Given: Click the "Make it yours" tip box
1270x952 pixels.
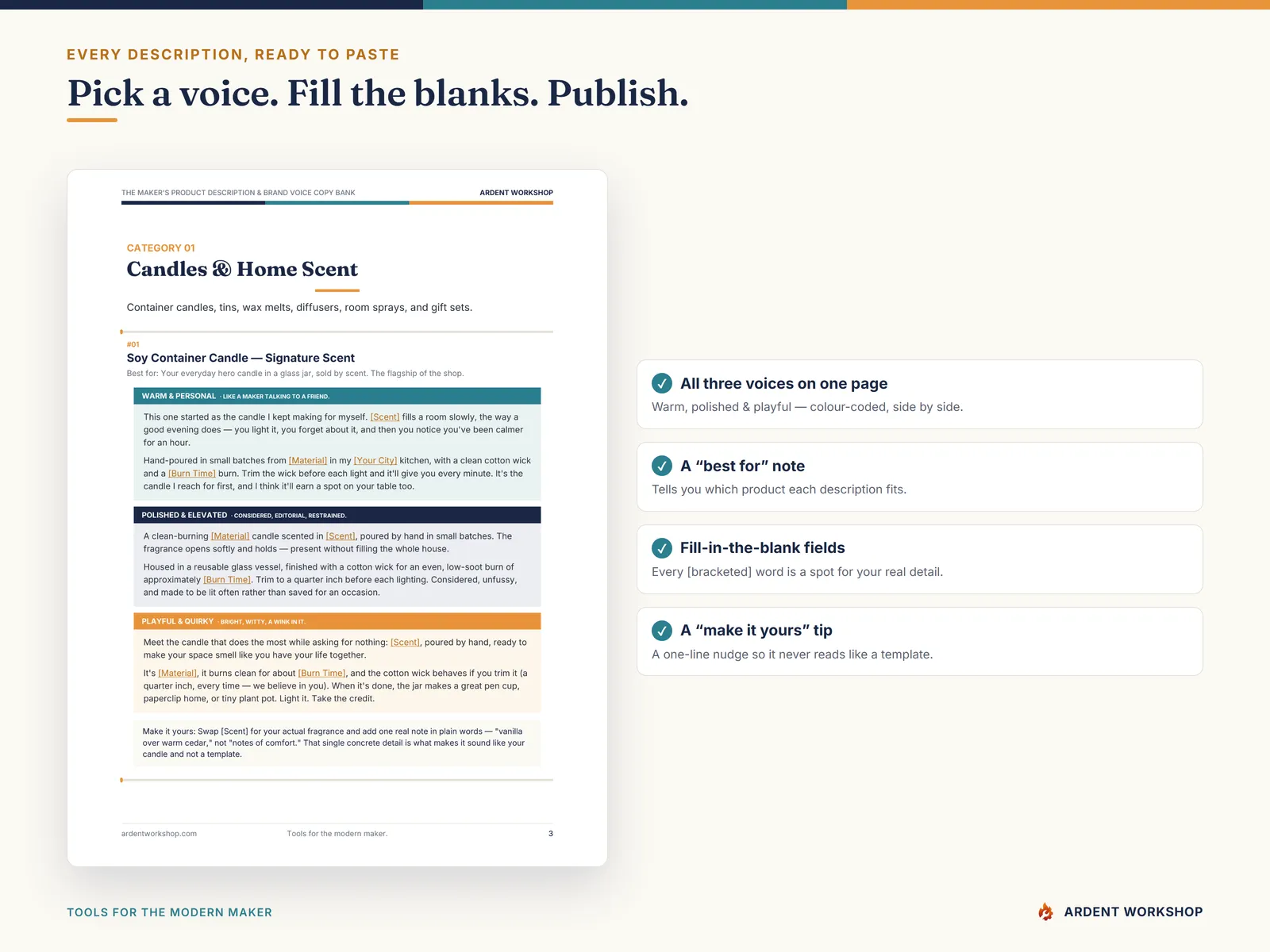Looking at the screenshot, I should pos(337,743).
